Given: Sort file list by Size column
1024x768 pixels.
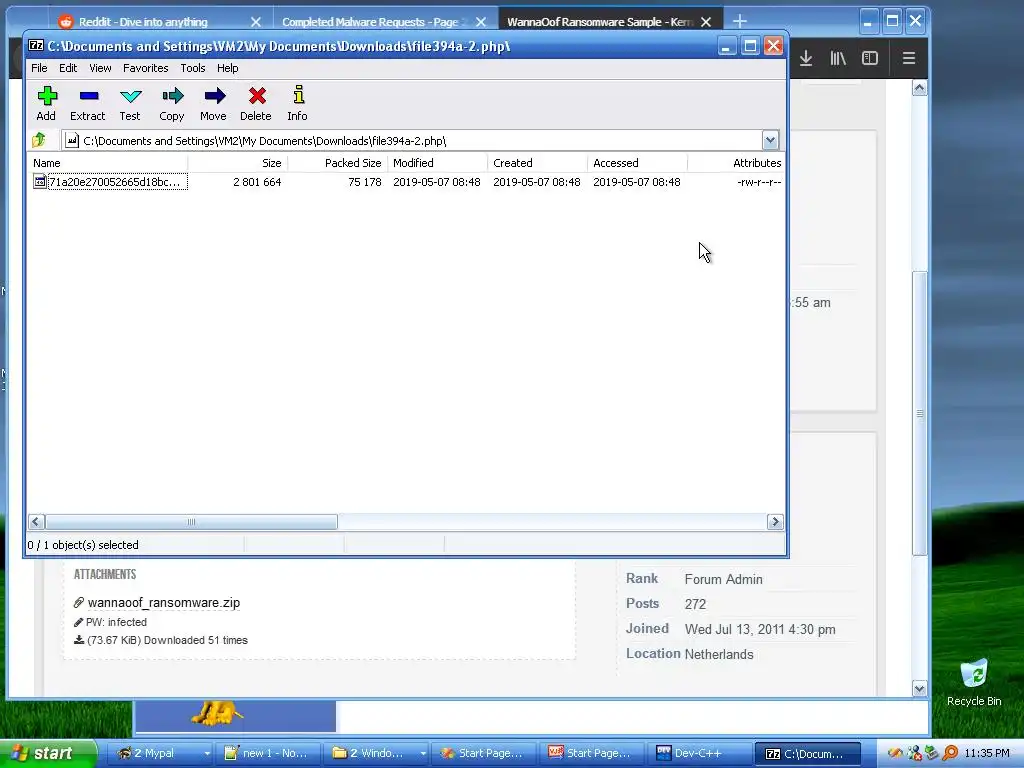Looking at the screenshot, I should (x=238, y=163).
